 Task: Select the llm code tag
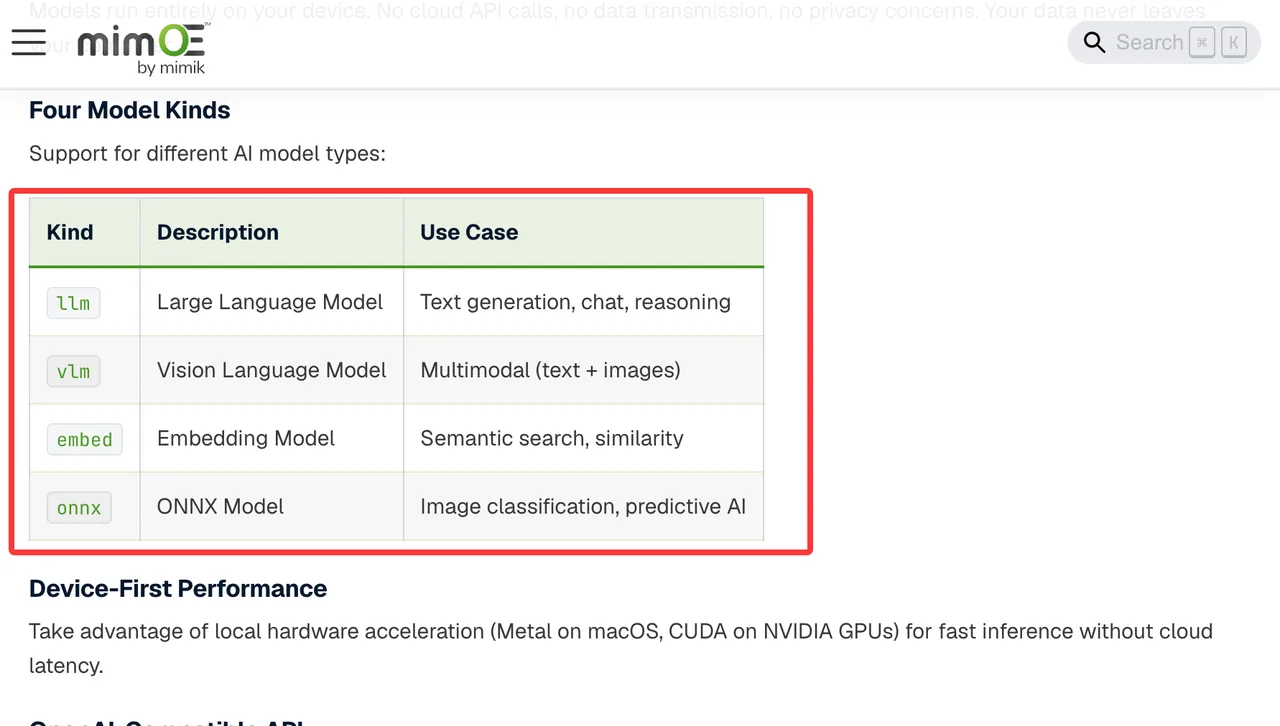pyautogui.click(x=74, y=303)
